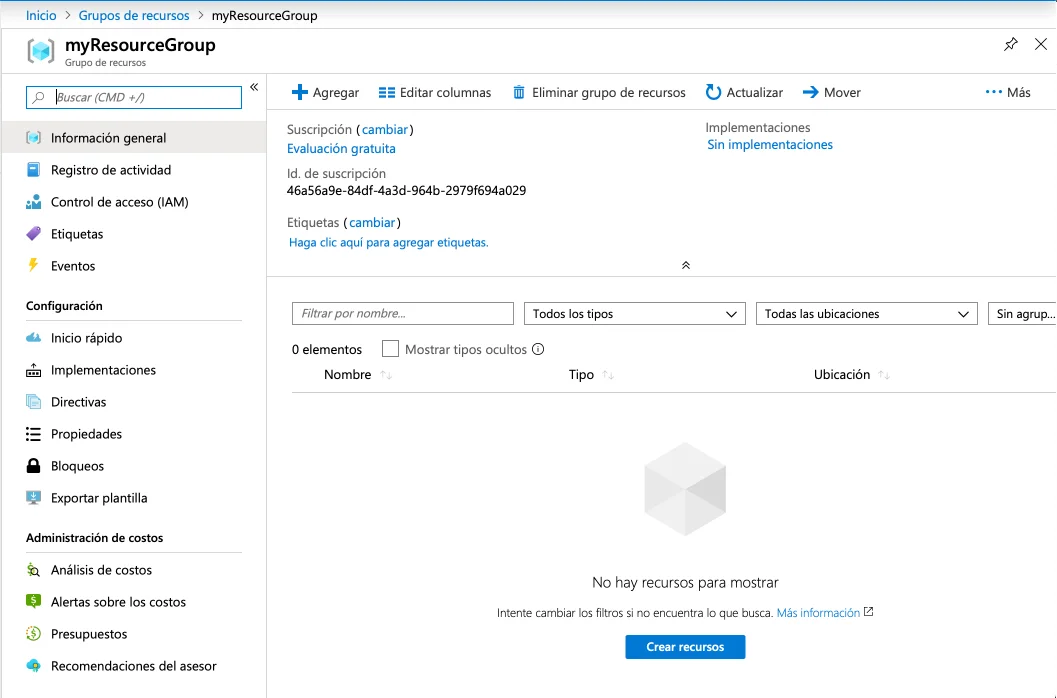Click the Exportar plantilla icon
The height and width of the screenshot is (698, 1057).
(x=33, y=498)
